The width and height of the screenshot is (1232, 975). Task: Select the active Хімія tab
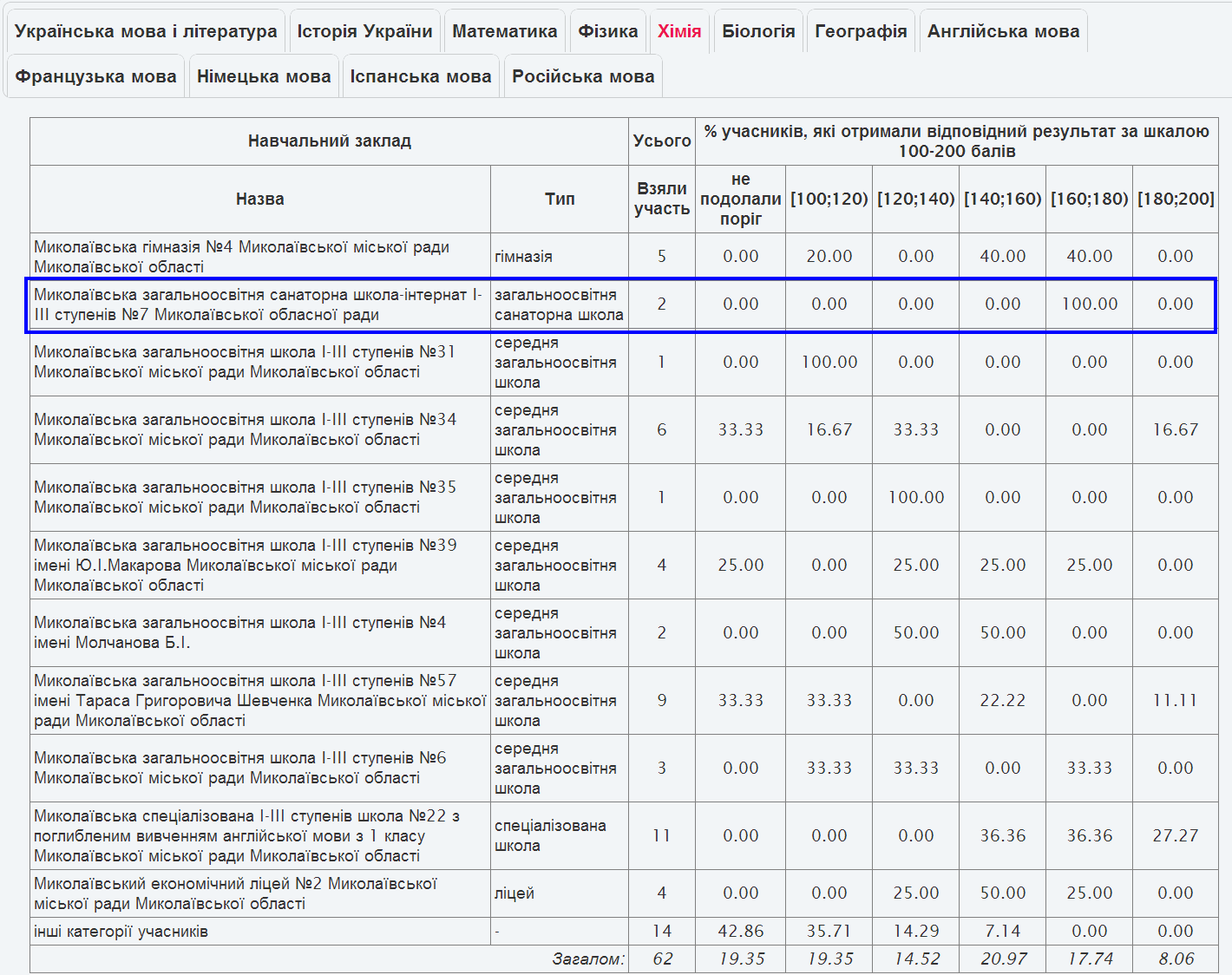click(679, 31)
